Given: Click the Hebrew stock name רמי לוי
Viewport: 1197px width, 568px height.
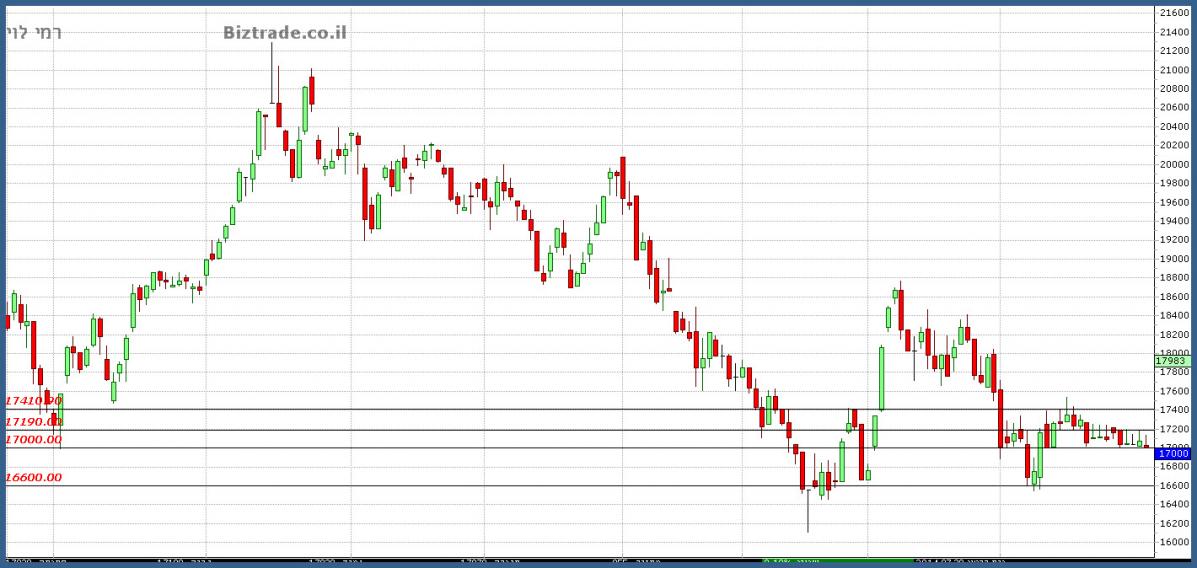Looking at the screenshot, I should (34, 33).
